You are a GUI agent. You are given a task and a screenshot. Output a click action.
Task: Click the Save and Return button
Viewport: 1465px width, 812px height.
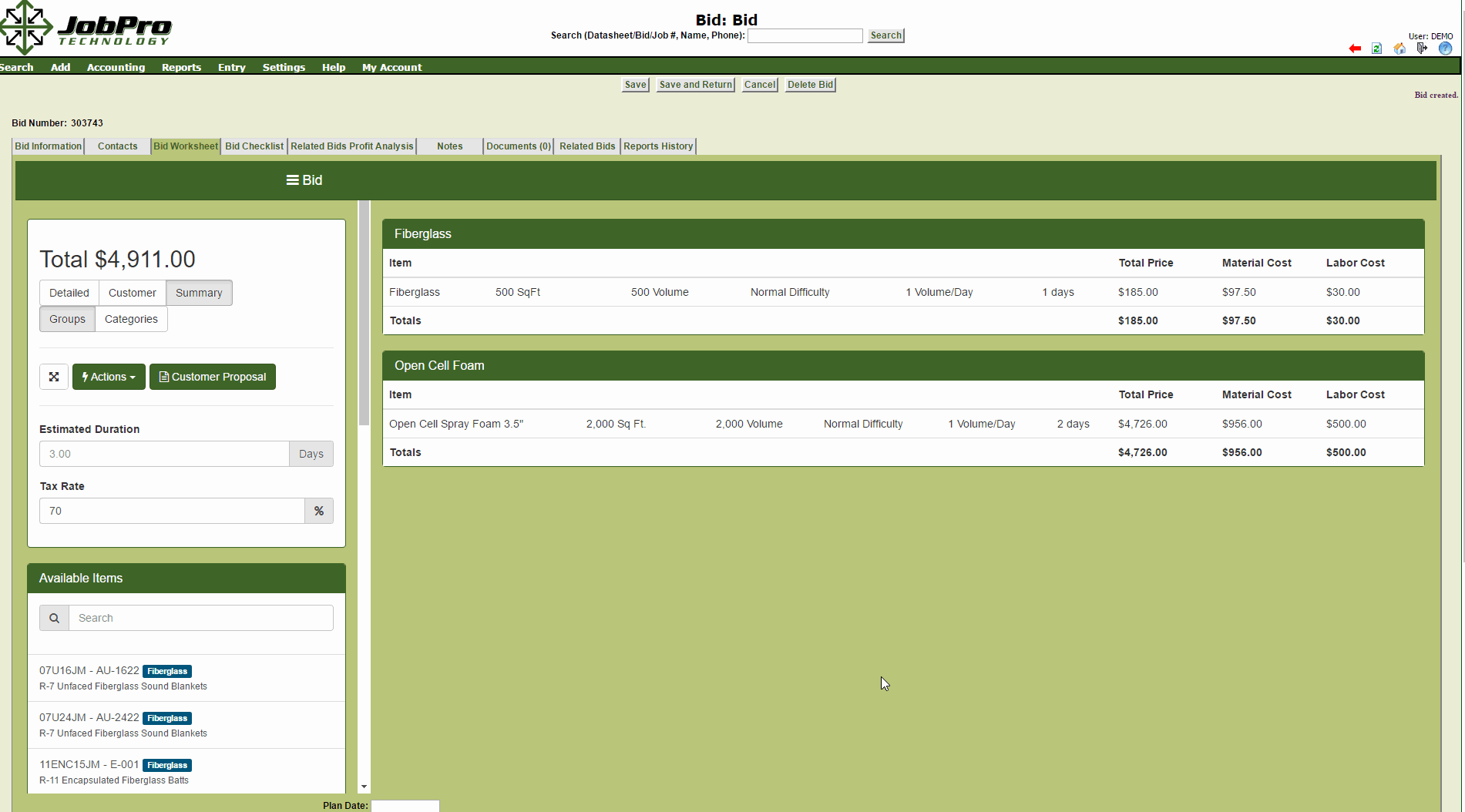[x=694, y=85]
